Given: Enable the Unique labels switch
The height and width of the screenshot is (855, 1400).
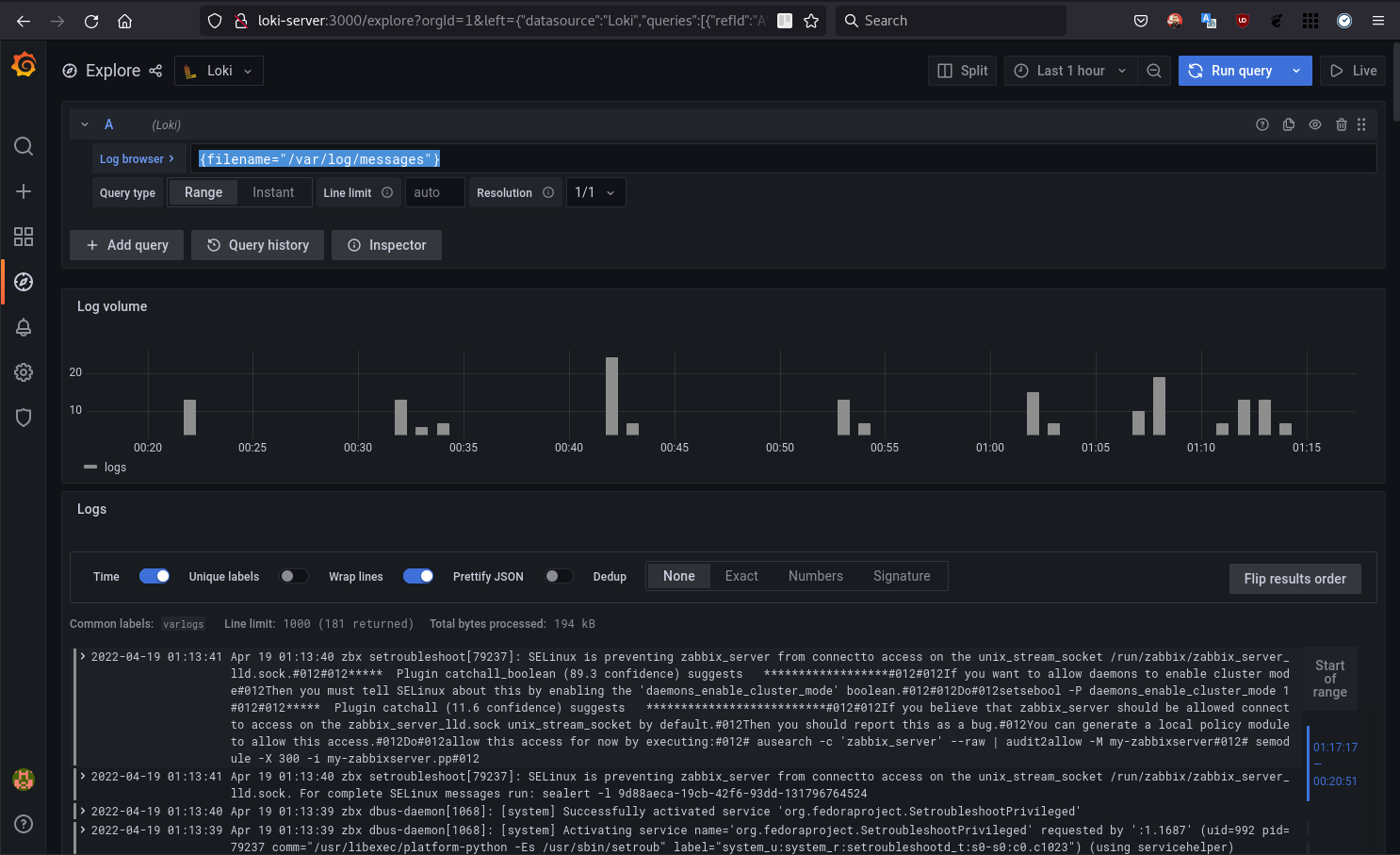Looking at the screenshot, I should tap(294, 576).
